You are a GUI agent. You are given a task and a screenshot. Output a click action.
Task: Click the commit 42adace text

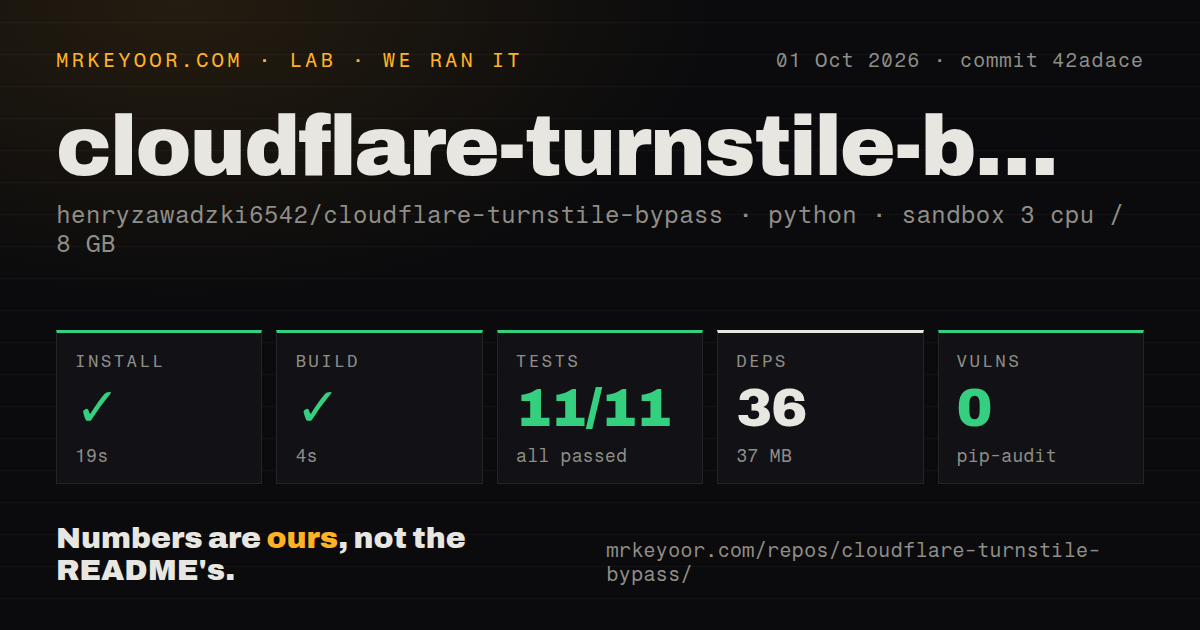point(1051,60)
